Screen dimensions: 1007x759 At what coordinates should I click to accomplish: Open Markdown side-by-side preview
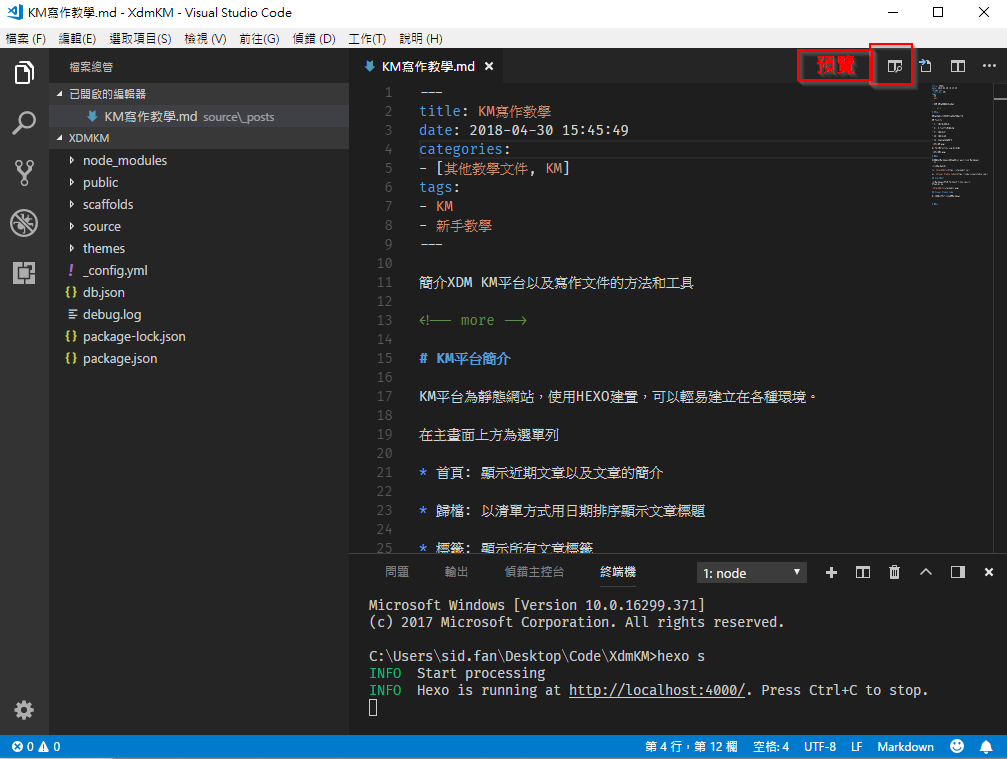click(890, 66)
